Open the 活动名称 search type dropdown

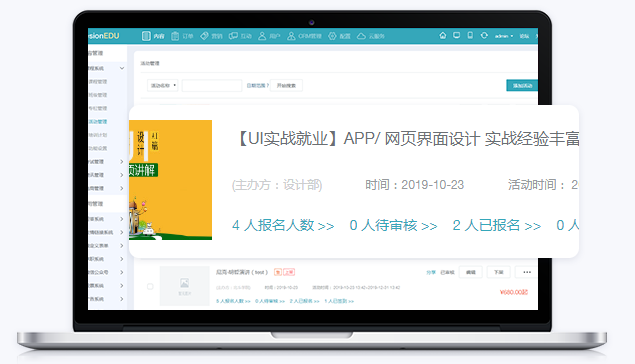162,85
